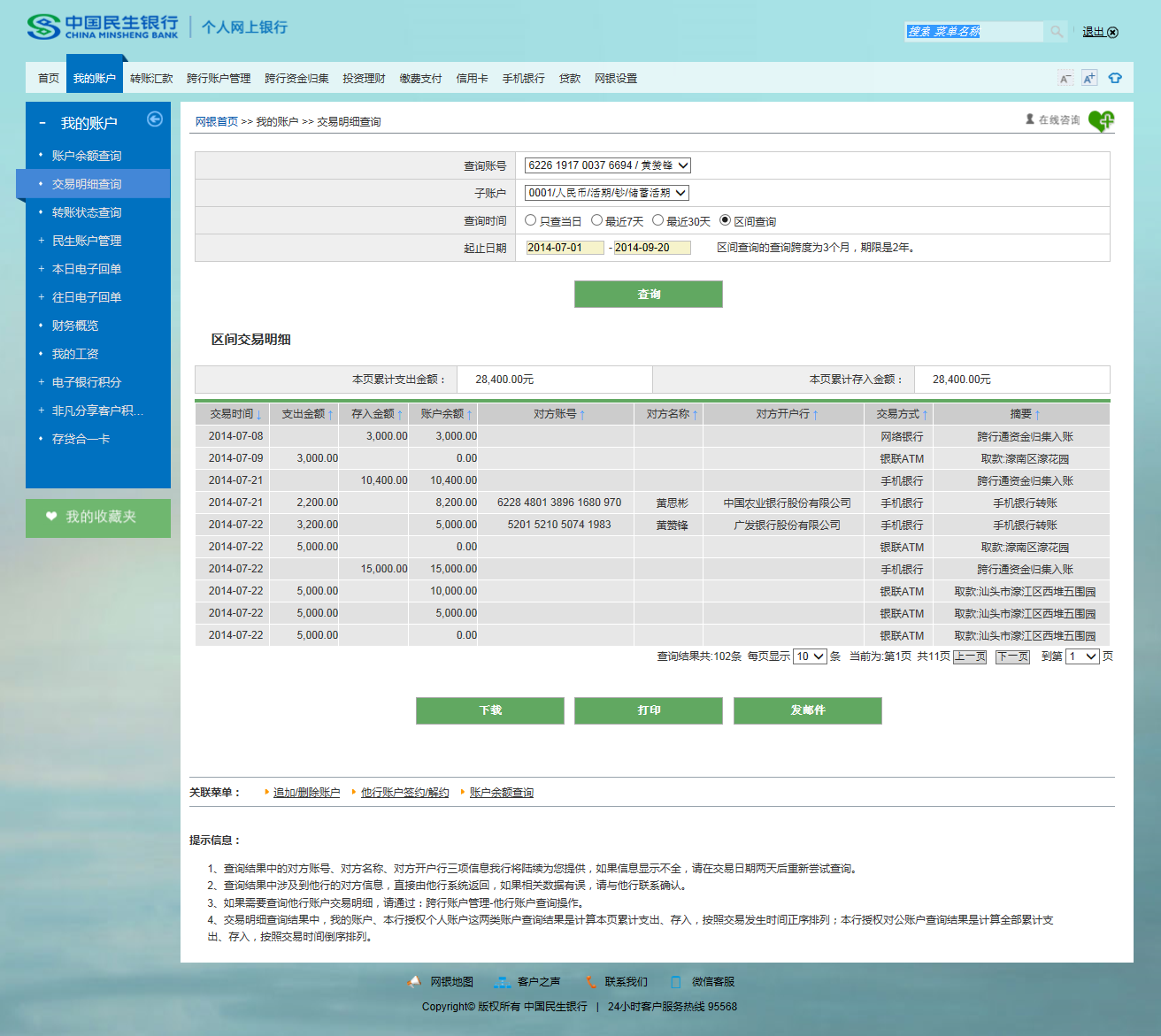Click the 微信客服 phone icon in footer
This screenshot has height=1036, width=1161.
676,982
